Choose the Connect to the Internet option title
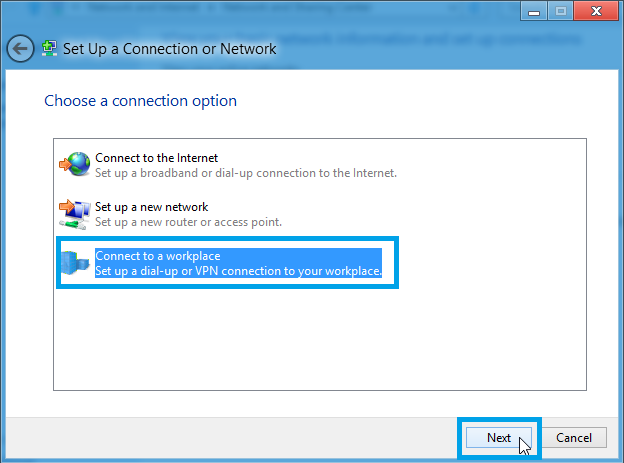Screen dimensions: 624x463 coord(156,158)
